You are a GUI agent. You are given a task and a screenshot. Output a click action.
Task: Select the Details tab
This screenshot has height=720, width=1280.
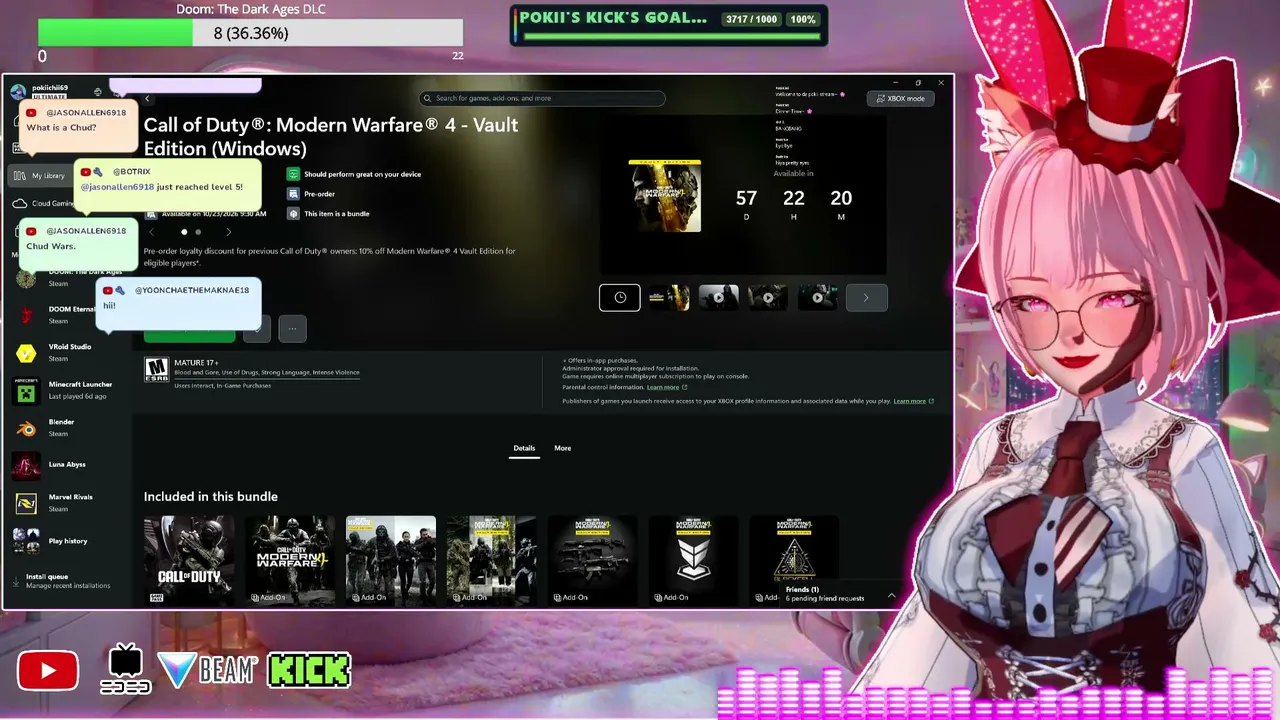tap(524, 448)
